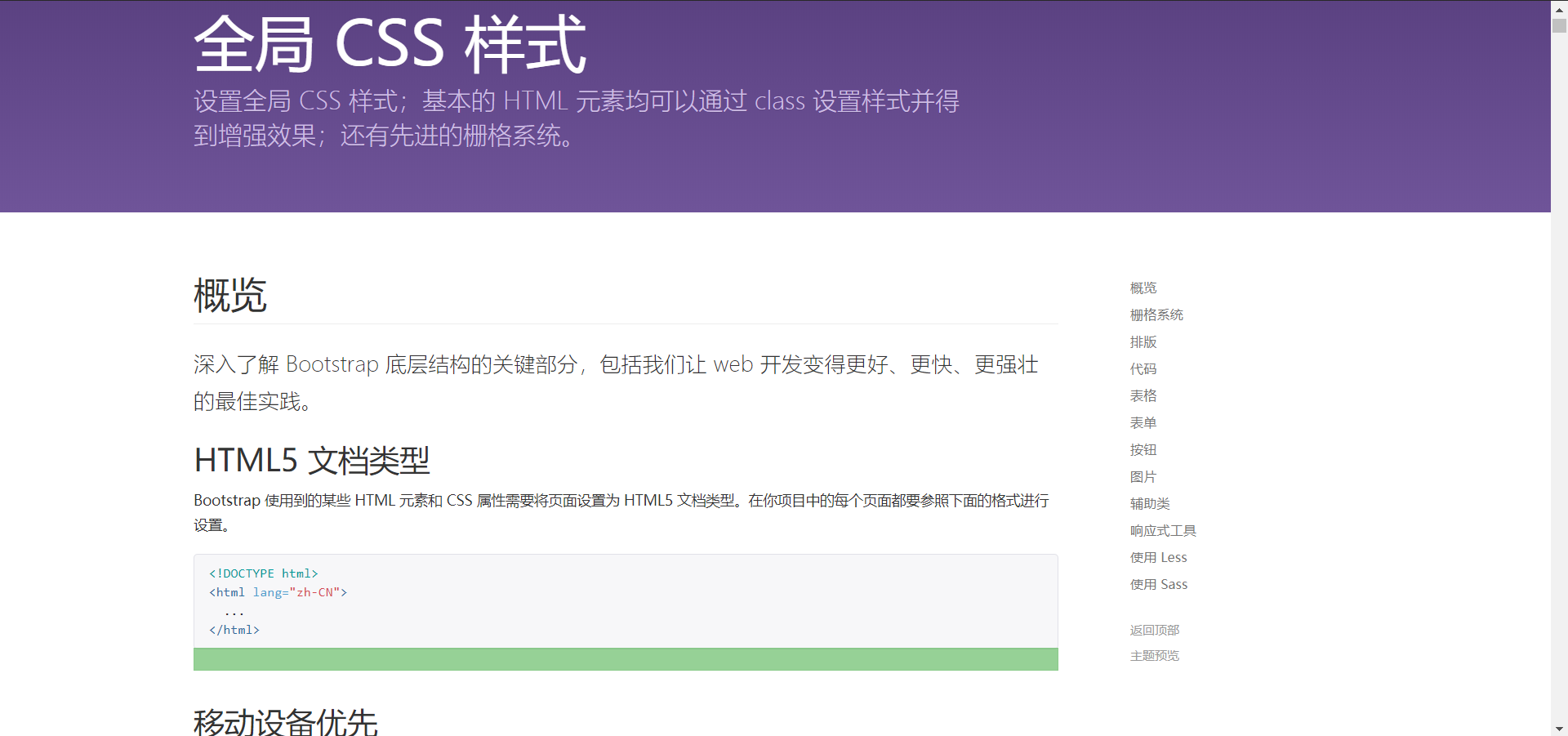Click the green bar below code block
Viewport: 1568px width, 736px height.
626,659
